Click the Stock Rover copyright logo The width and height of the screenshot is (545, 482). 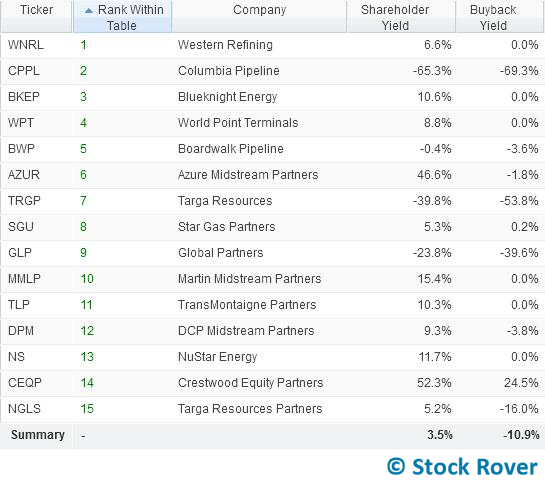462,467
